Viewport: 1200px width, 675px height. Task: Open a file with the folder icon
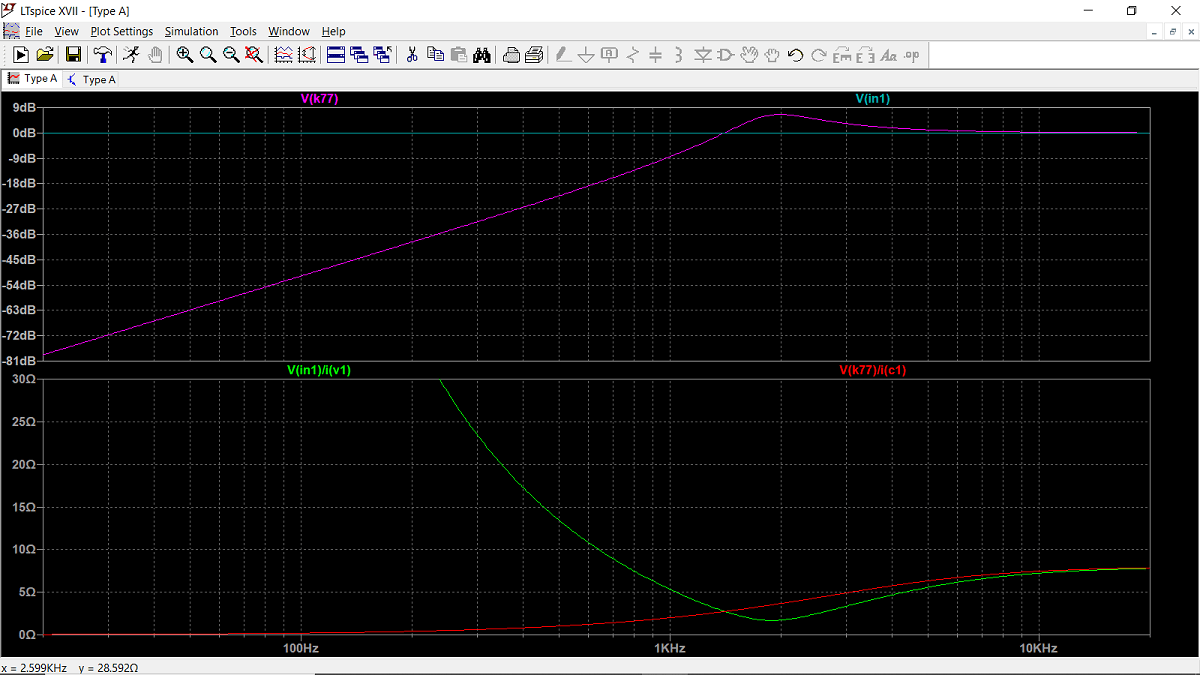pyautogui.click(x=45, y=55)
